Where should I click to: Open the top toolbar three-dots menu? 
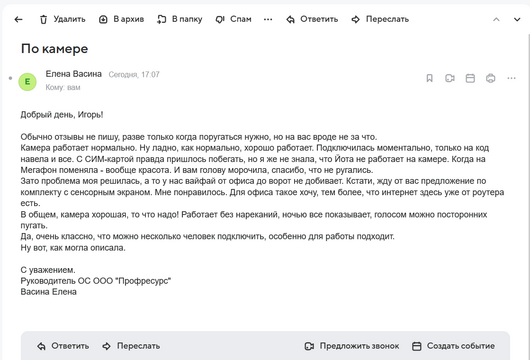coord(268,19)
